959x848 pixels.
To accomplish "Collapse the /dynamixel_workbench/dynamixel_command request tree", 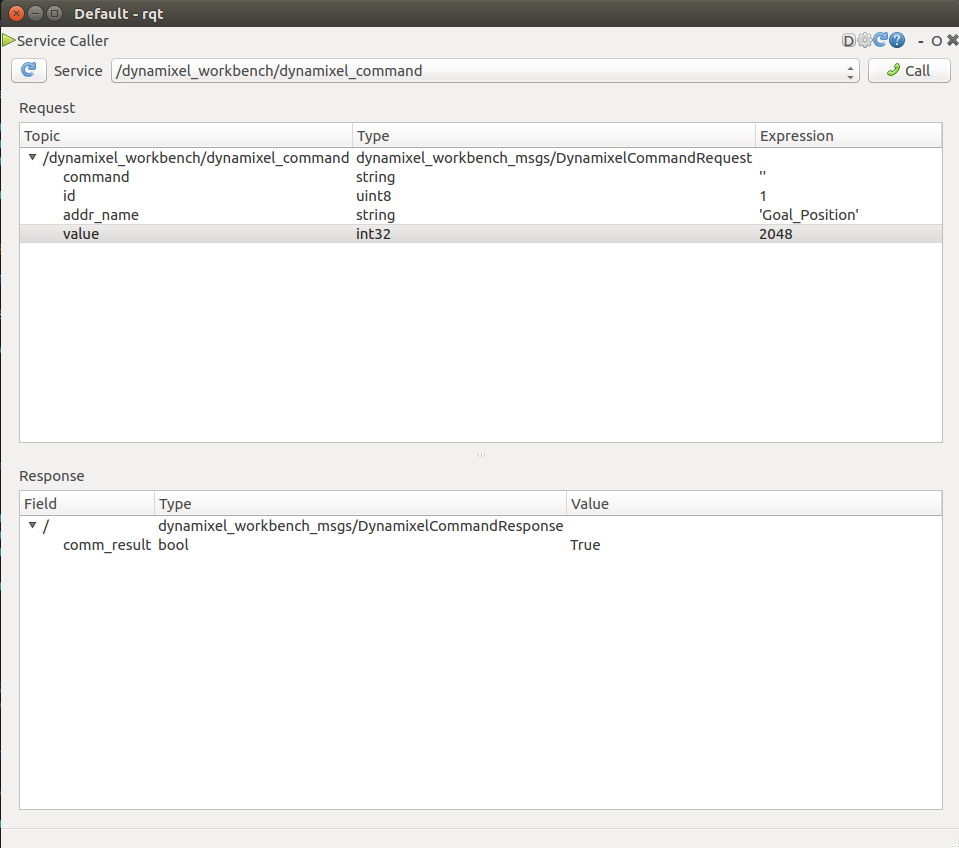I will [x=32, y=158].
